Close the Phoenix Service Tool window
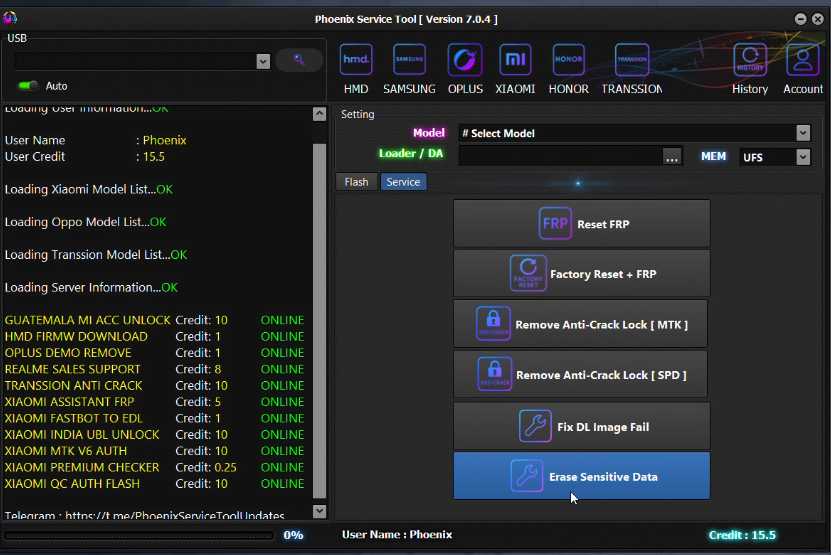The height and width of the screenshot is (555, 831). [x=818, y=19]
